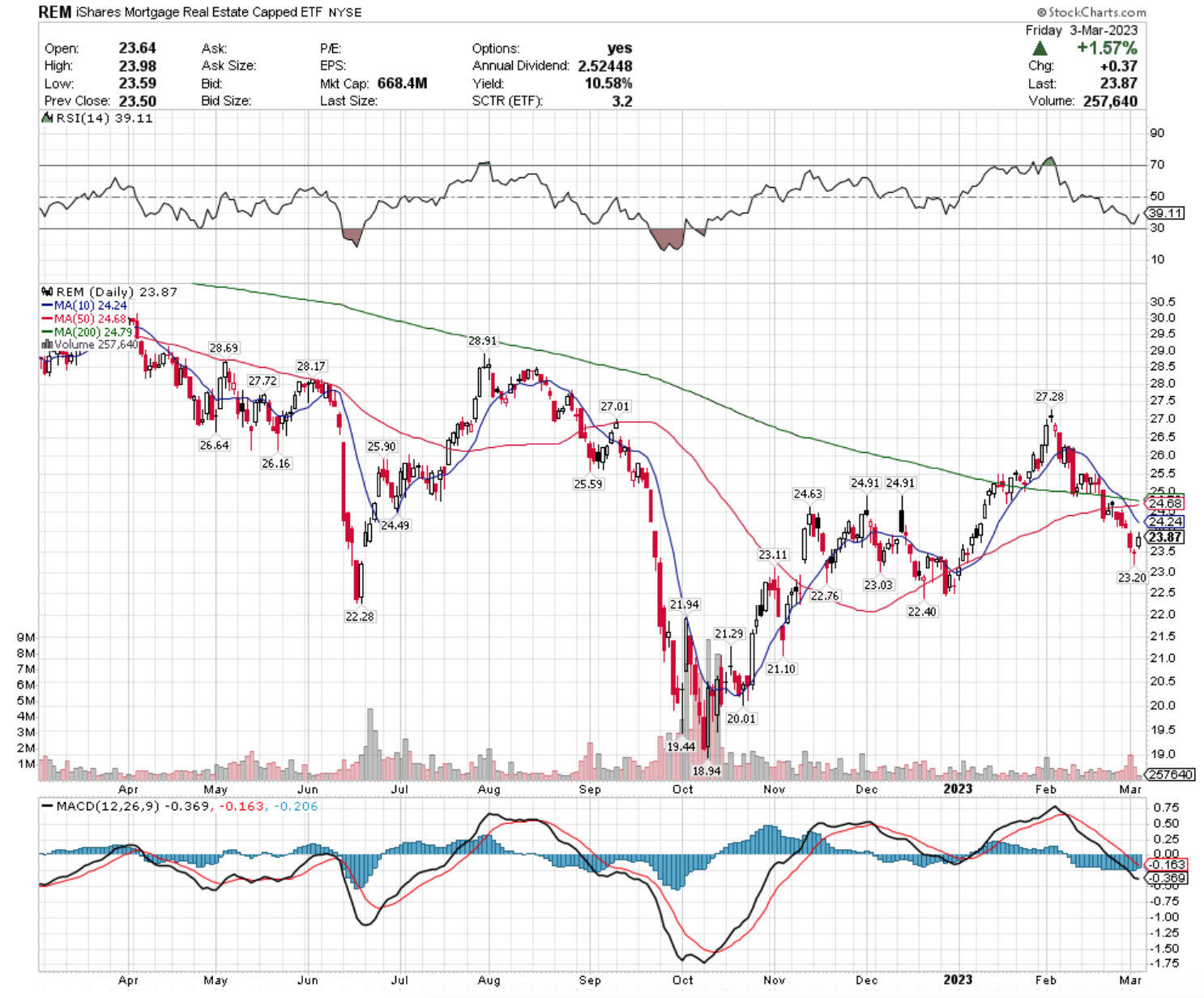Click the 25.90 price label
The height and width of the screenshot is (998, 1204).
point(382,446)
